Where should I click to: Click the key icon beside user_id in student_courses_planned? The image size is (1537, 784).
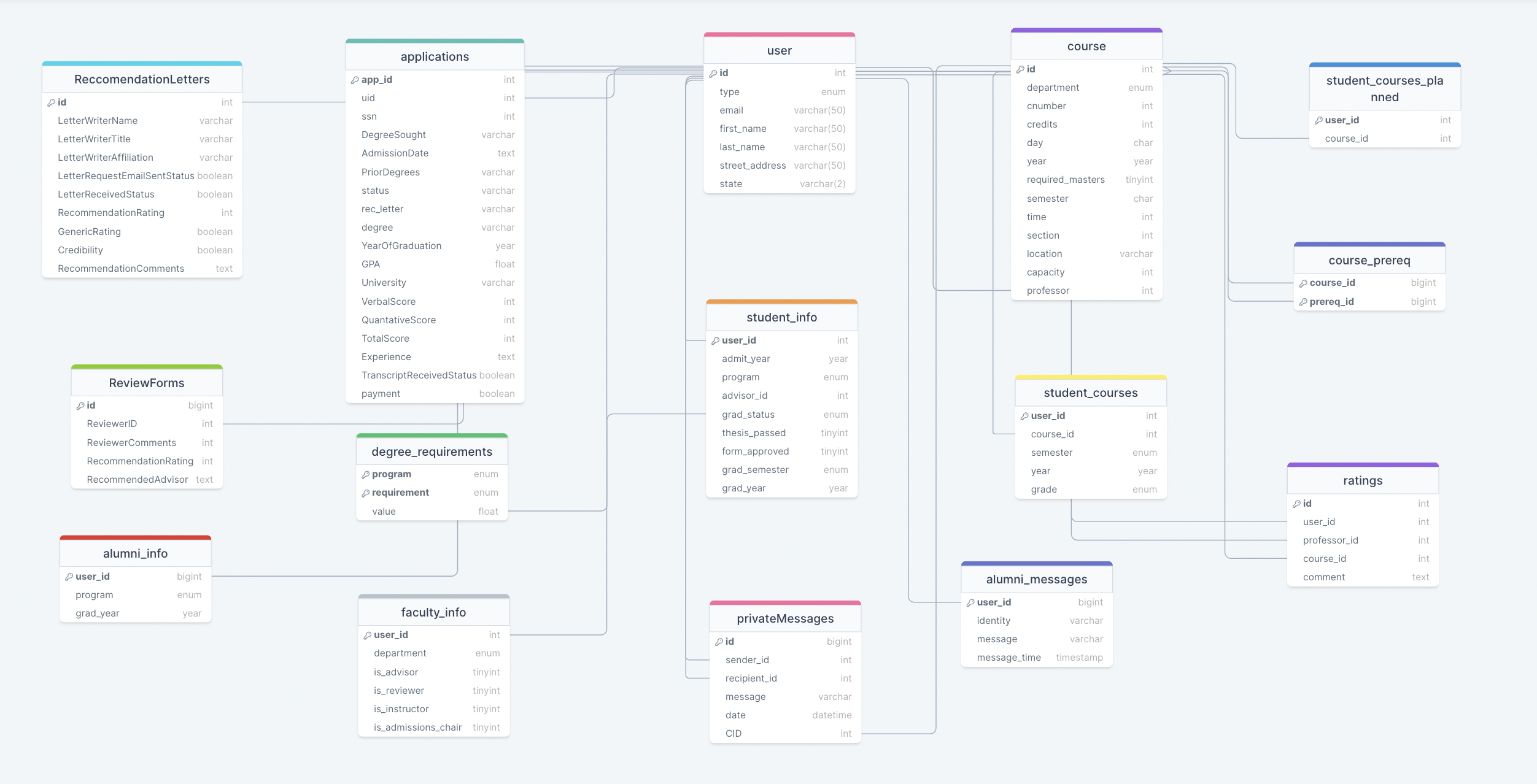[x=1319, y=120]
